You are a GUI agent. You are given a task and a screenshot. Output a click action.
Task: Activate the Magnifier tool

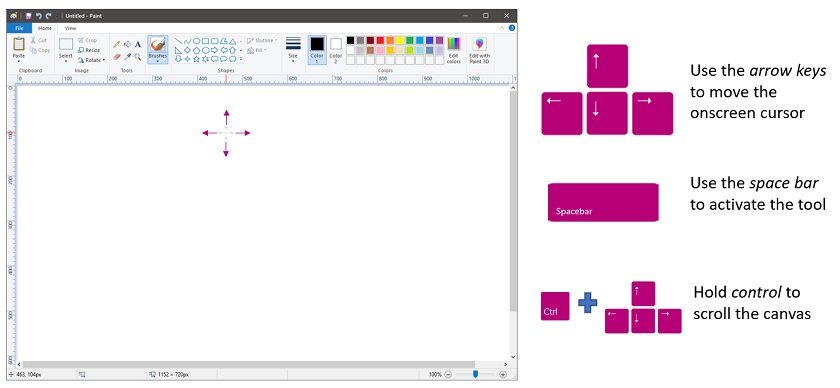click(138, 56)
